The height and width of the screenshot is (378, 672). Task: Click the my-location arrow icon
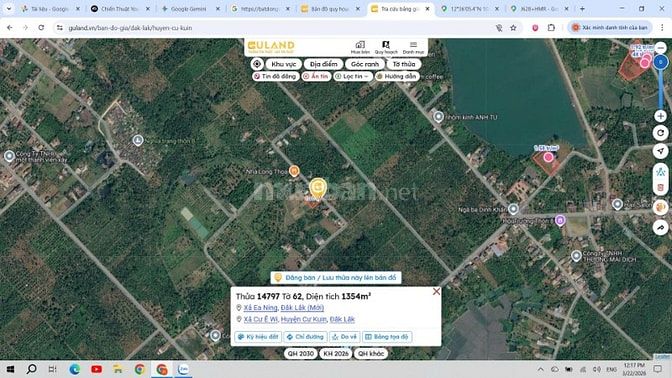[x=660, y=151]
